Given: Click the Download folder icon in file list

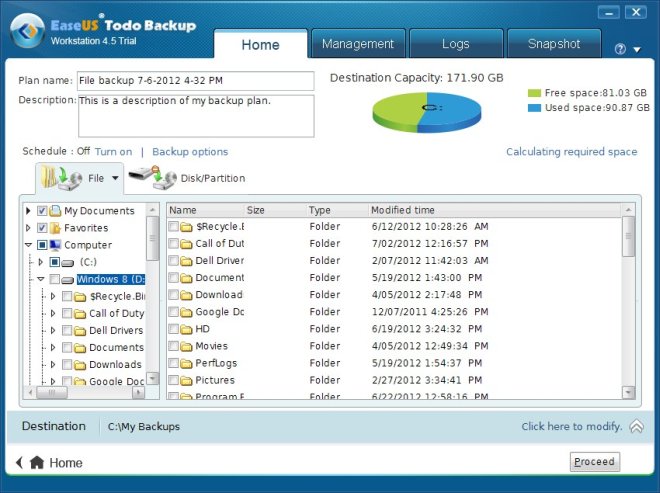Looking at the screenshot, I should click(186, 295).
